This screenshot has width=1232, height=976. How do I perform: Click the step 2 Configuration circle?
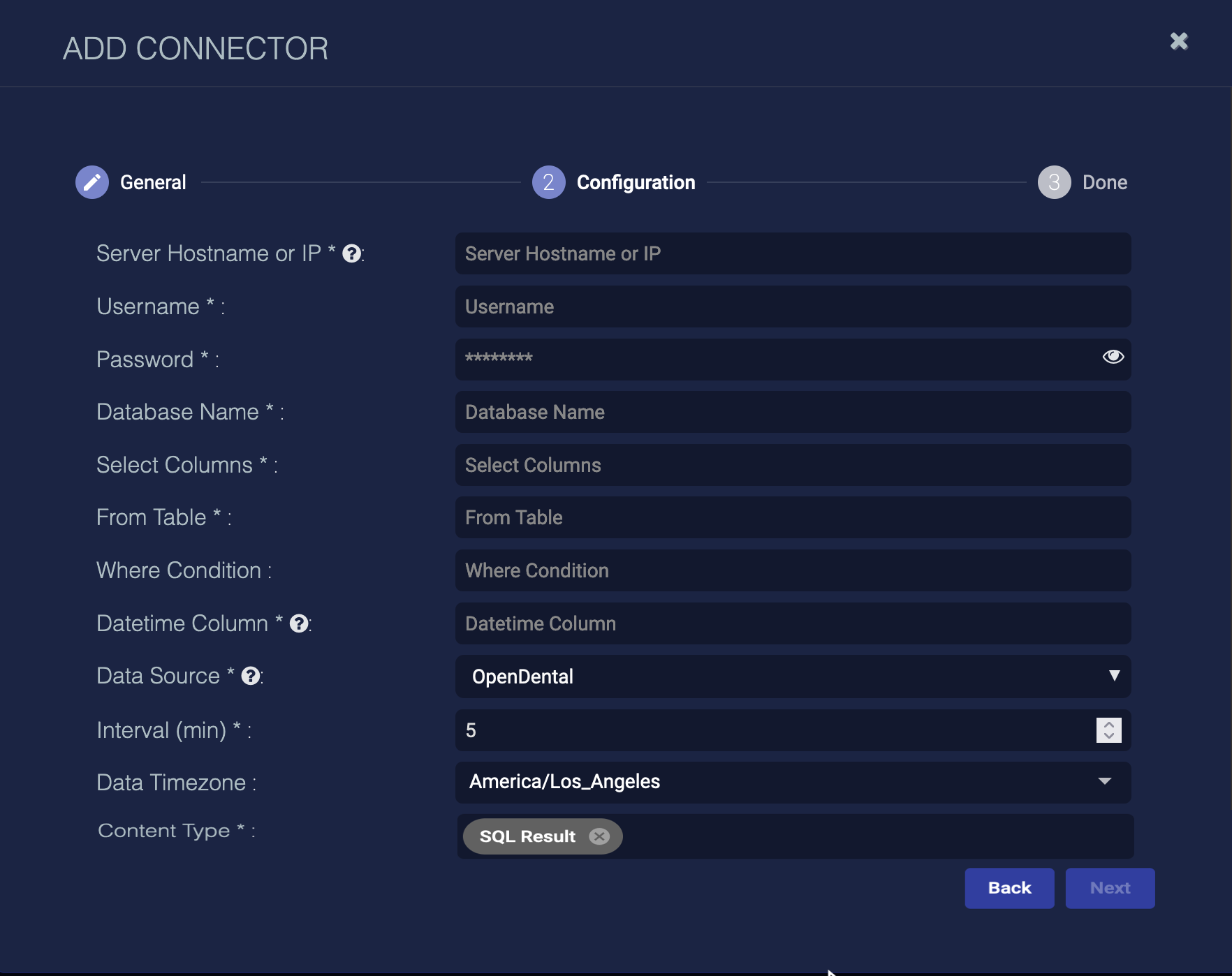[548, 182]
